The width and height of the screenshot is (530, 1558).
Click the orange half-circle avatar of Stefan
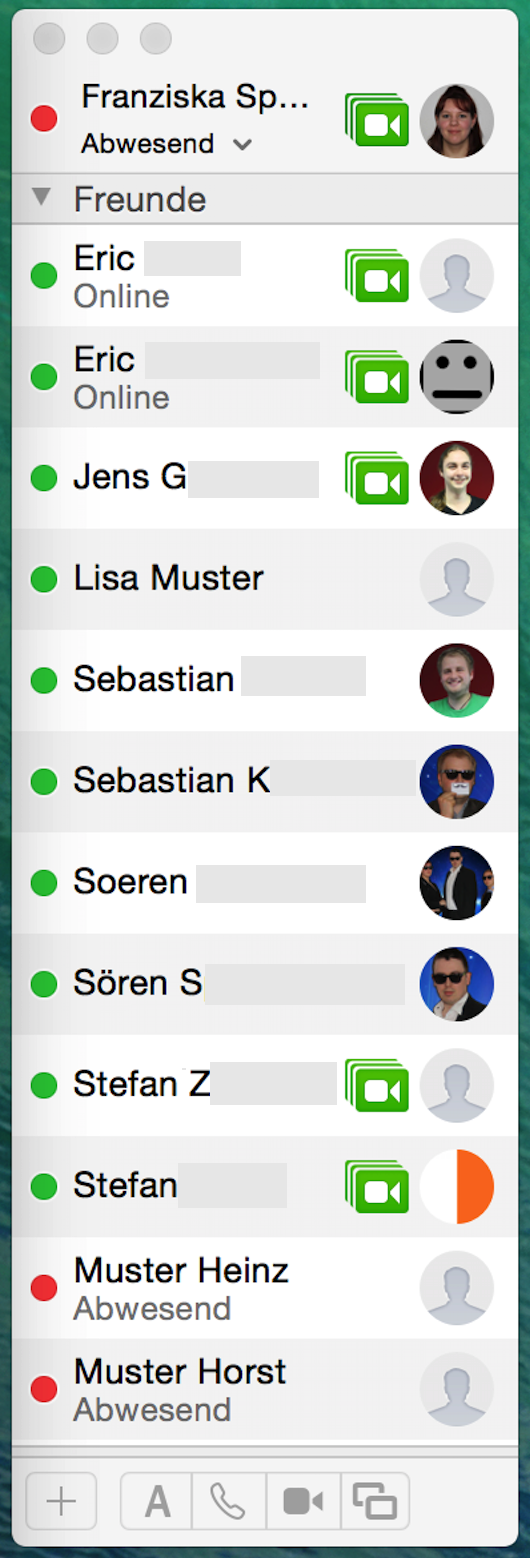pyautogui.click(x=457, y=1186)
